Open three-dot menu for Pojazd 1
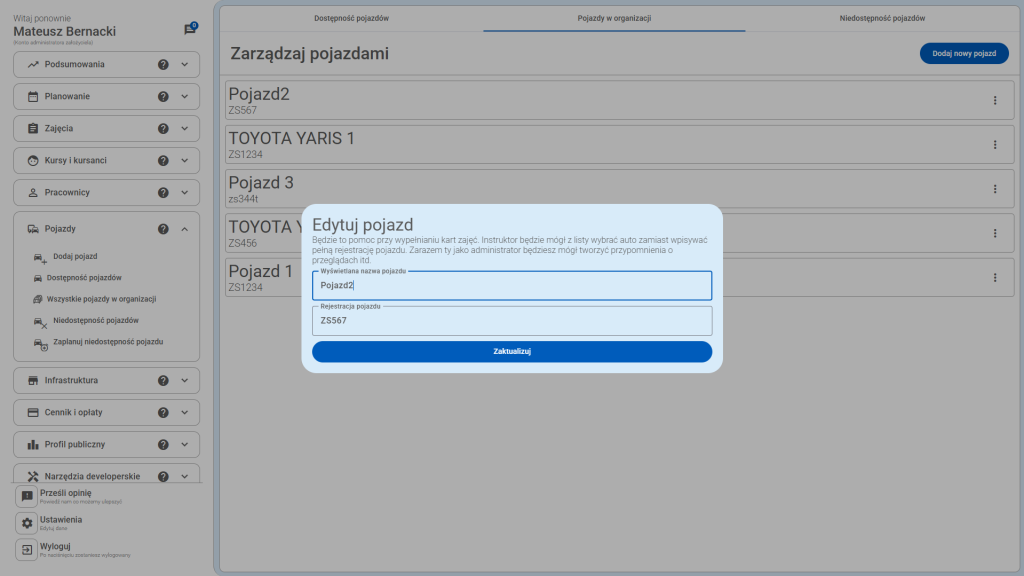The image size is (1024, 576). [x=994, y=277]
